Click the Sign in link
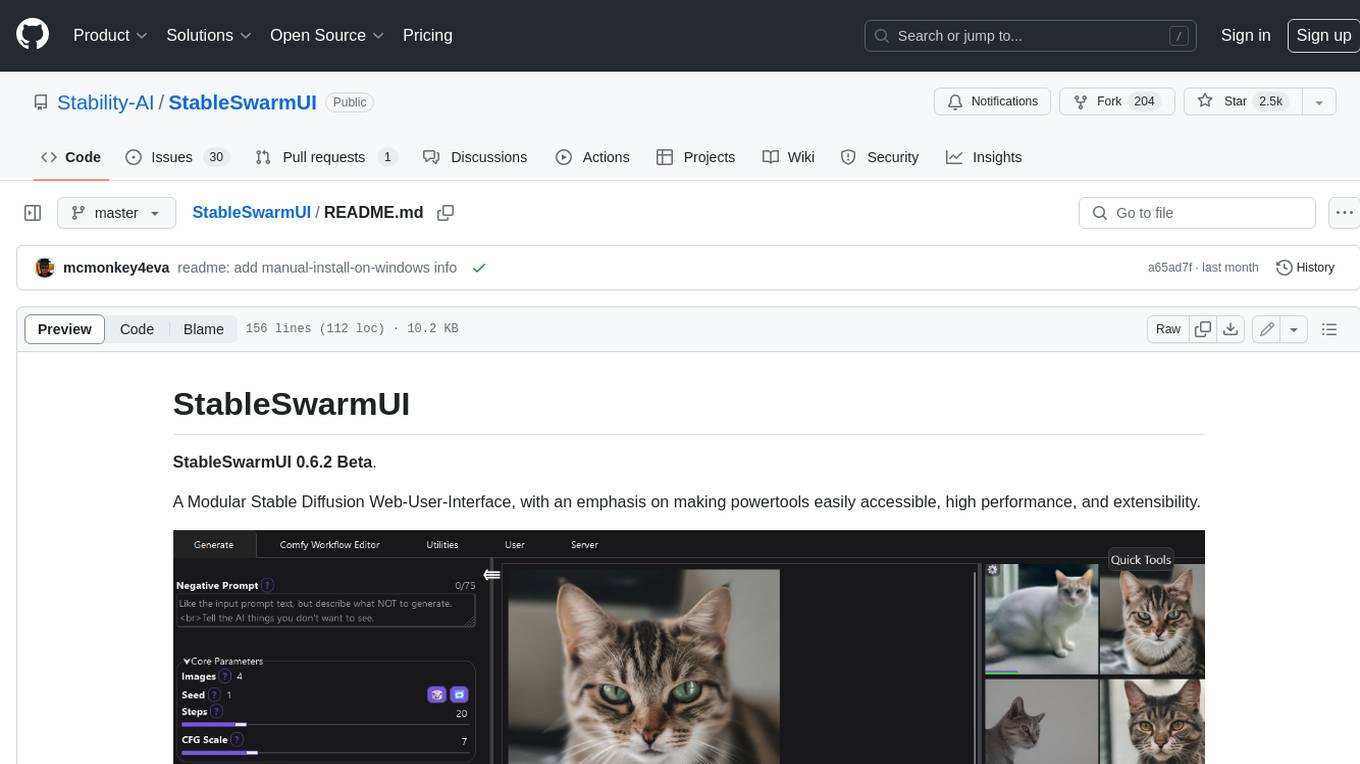This screenshot has width=1360, height=764. pyautogui.click(x=1245, y=35)
